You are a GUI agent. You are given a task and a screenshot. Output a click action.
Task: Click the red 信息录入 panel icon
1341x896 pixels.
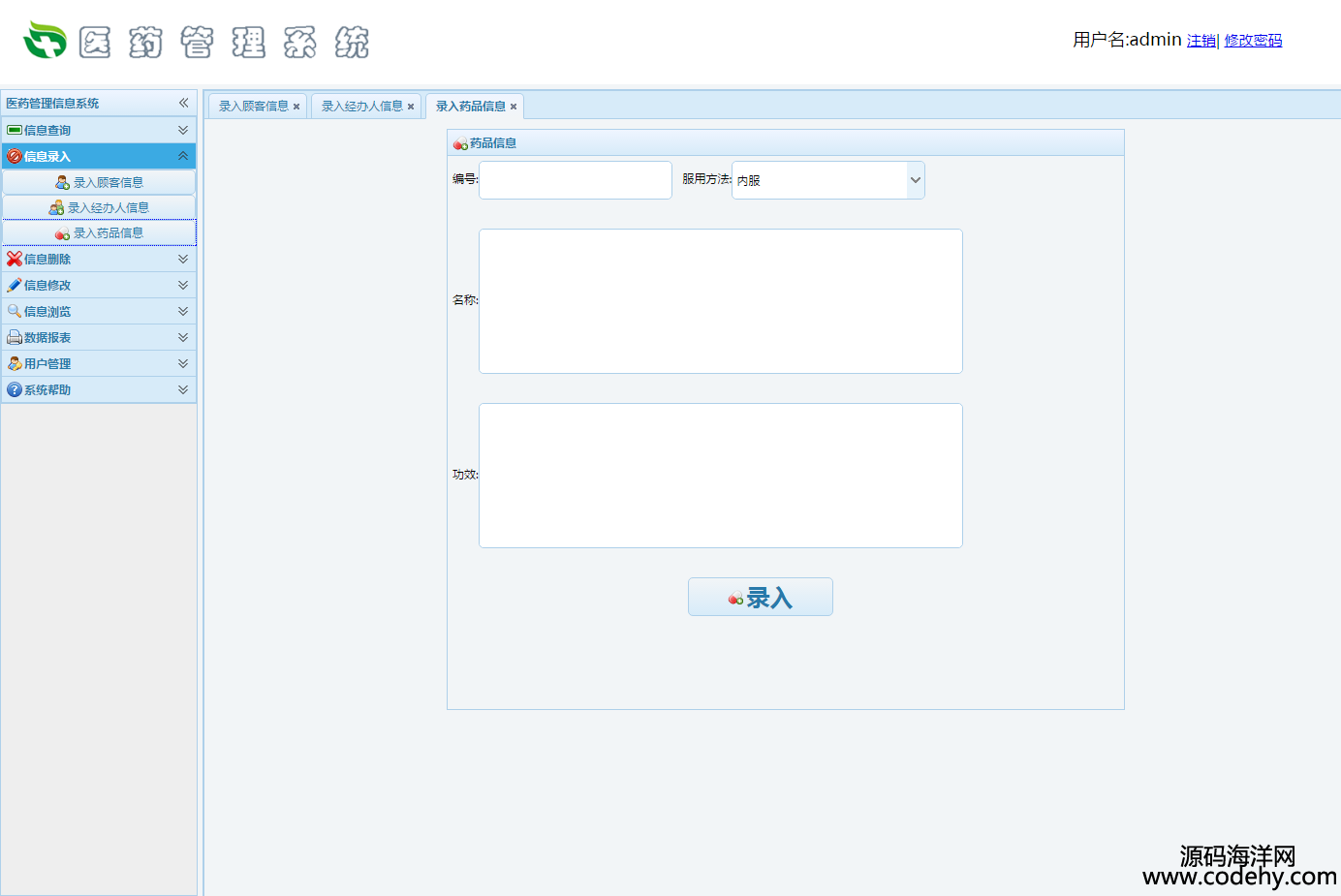click(x=15, y=156)
